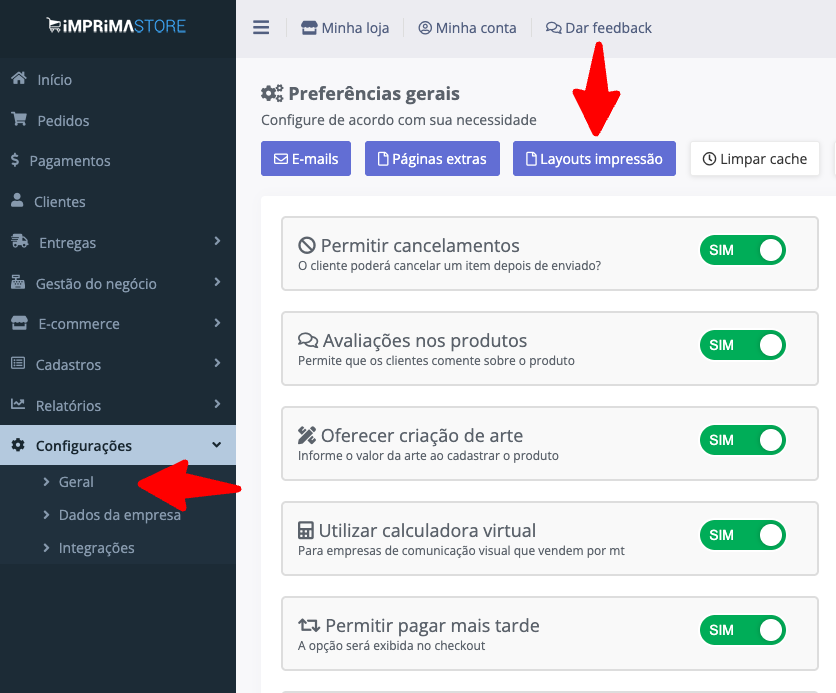
Task: Click the ImprimaStore logo
Action: point(116,26)
